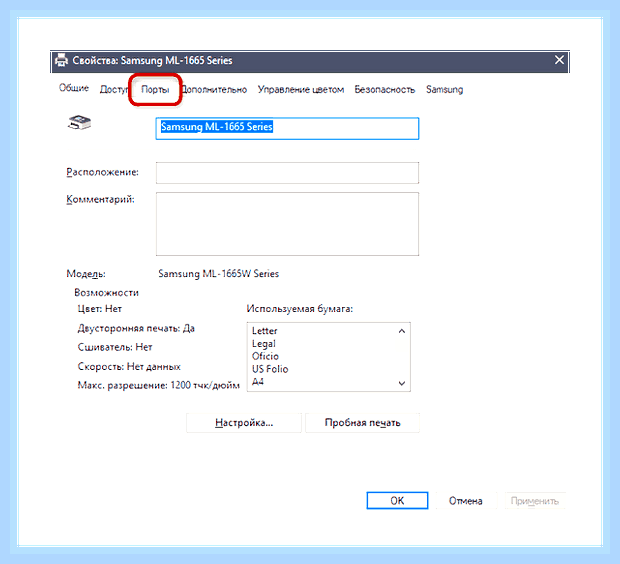Viewport: 620px width, 564px height.
Task: Go to the Безопасность tab
Action: [385, 90]
